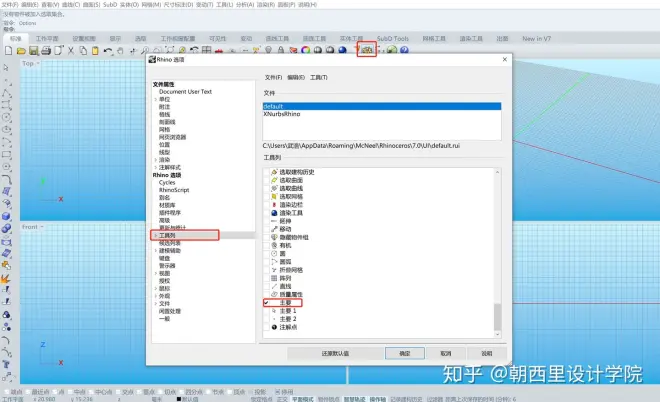Click the Cut scissors icon
The image size is (660, 402).
pos(71,51)
